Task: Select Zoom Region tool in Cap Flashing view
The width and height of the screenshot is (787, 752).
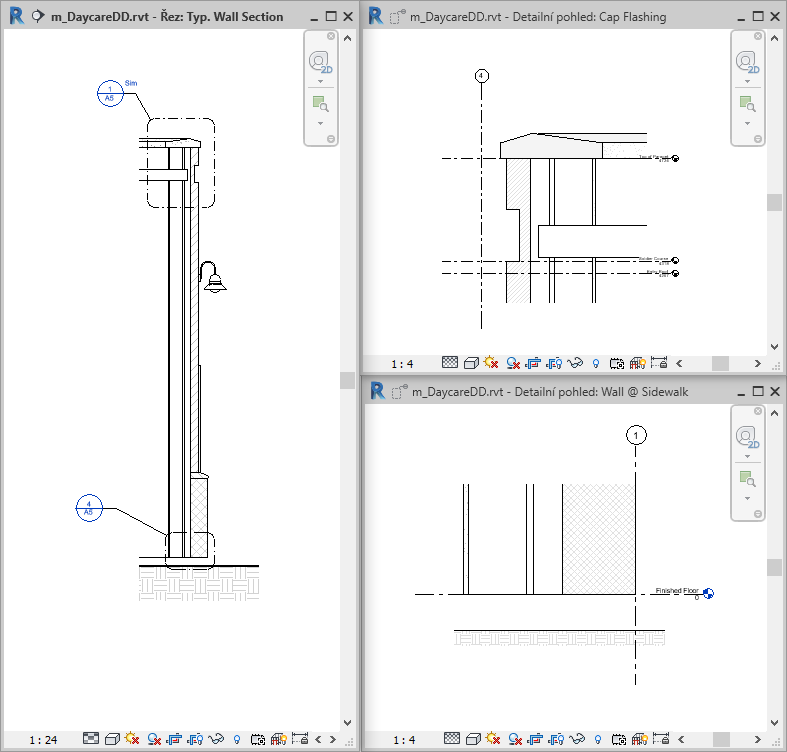Action: (747, 103)
